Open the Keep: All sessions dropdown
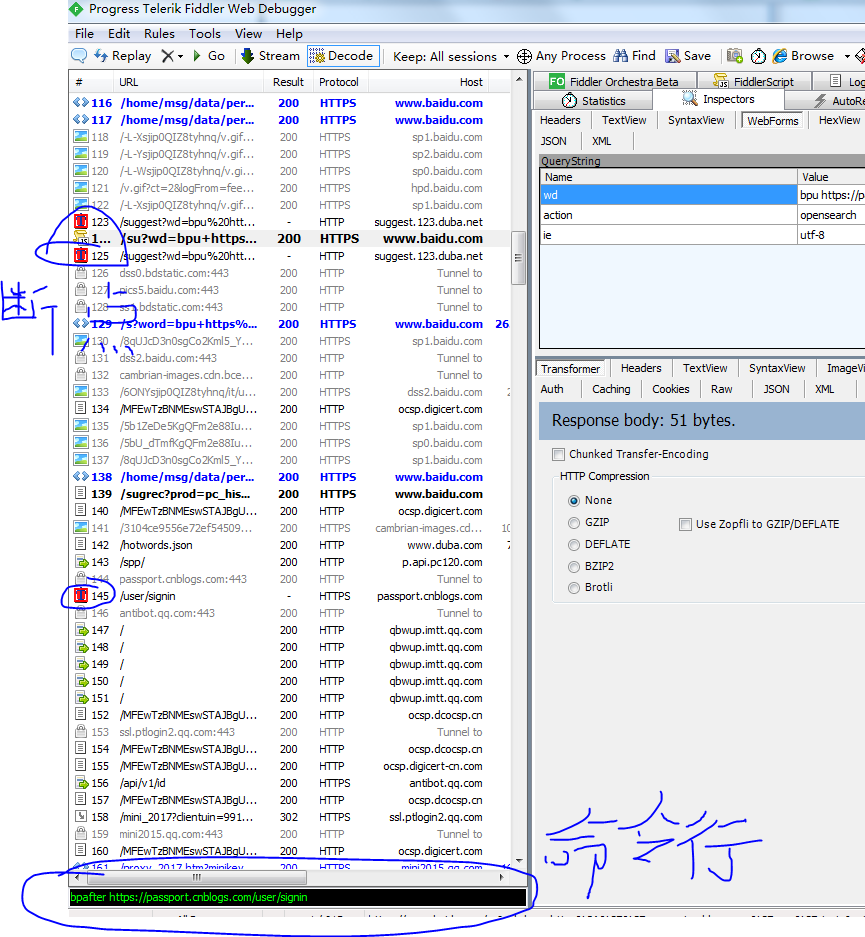865x937 pixels. click(x=451, y=57)
